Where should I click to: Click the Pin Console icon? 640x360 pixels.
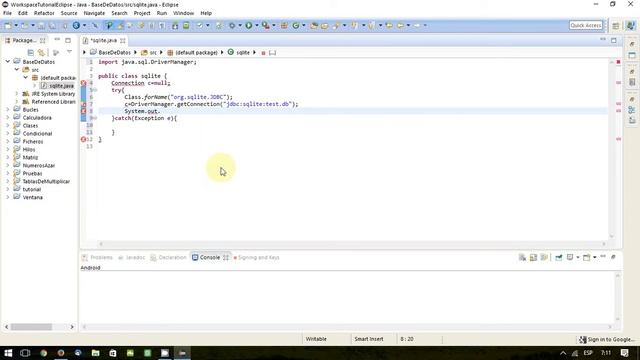click(x=558, y=257)
